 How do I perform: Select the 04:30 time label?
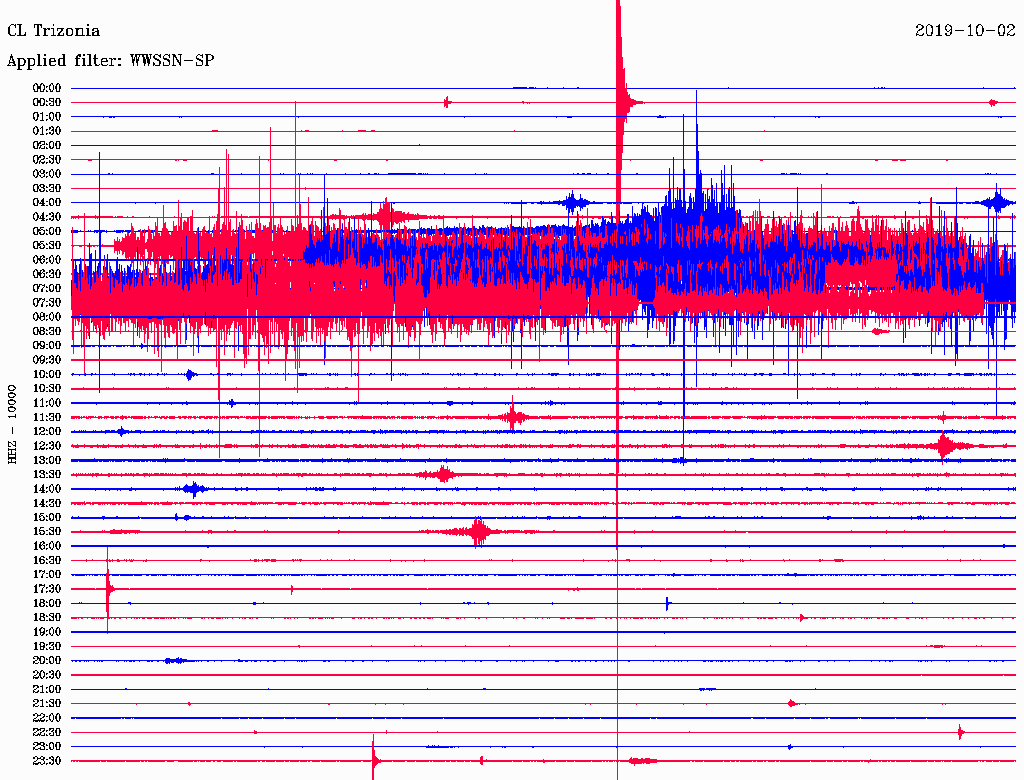[x=47, y=217]
